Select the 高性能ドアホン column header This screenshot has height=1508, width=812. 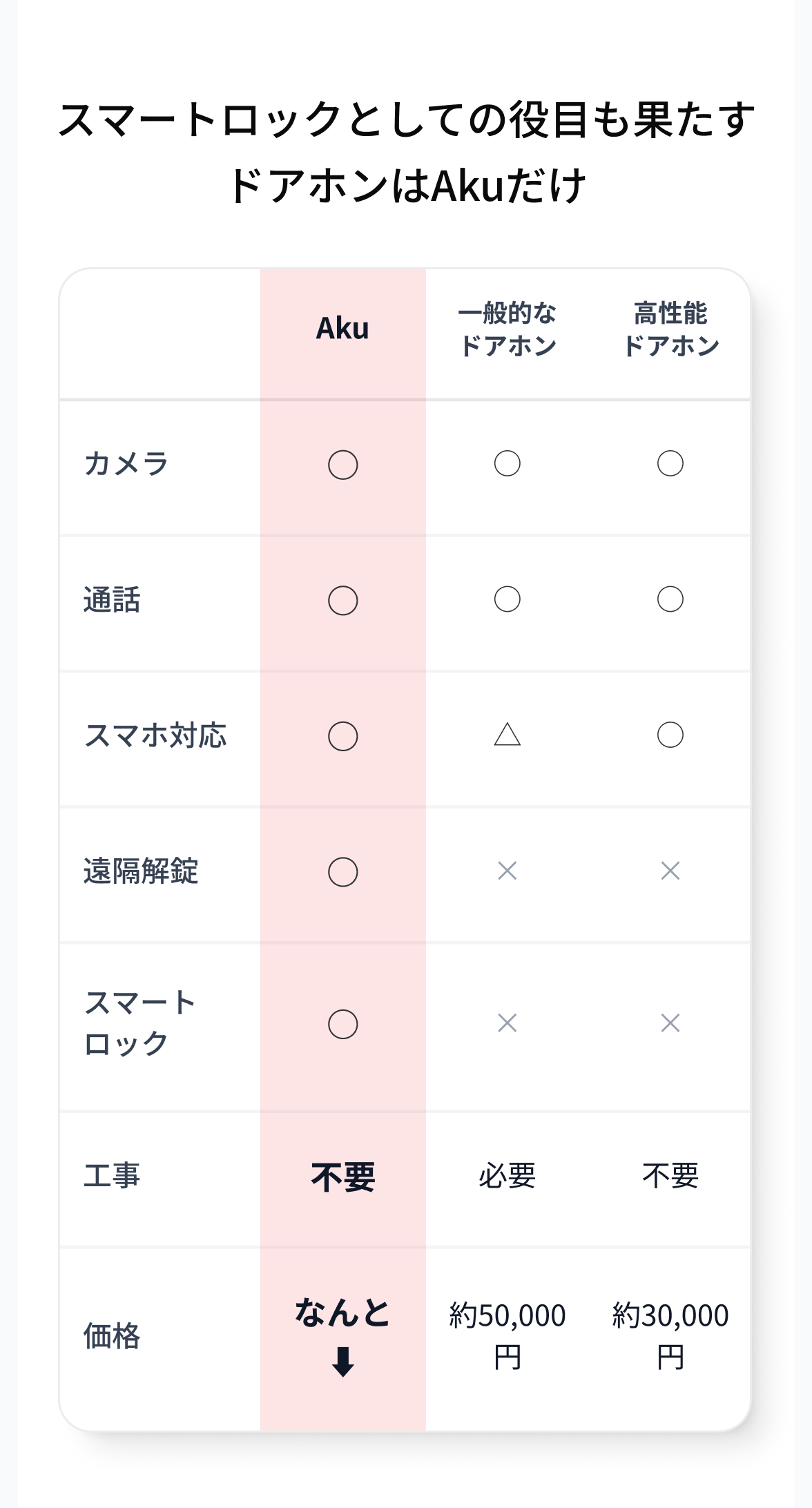point(670,329)
